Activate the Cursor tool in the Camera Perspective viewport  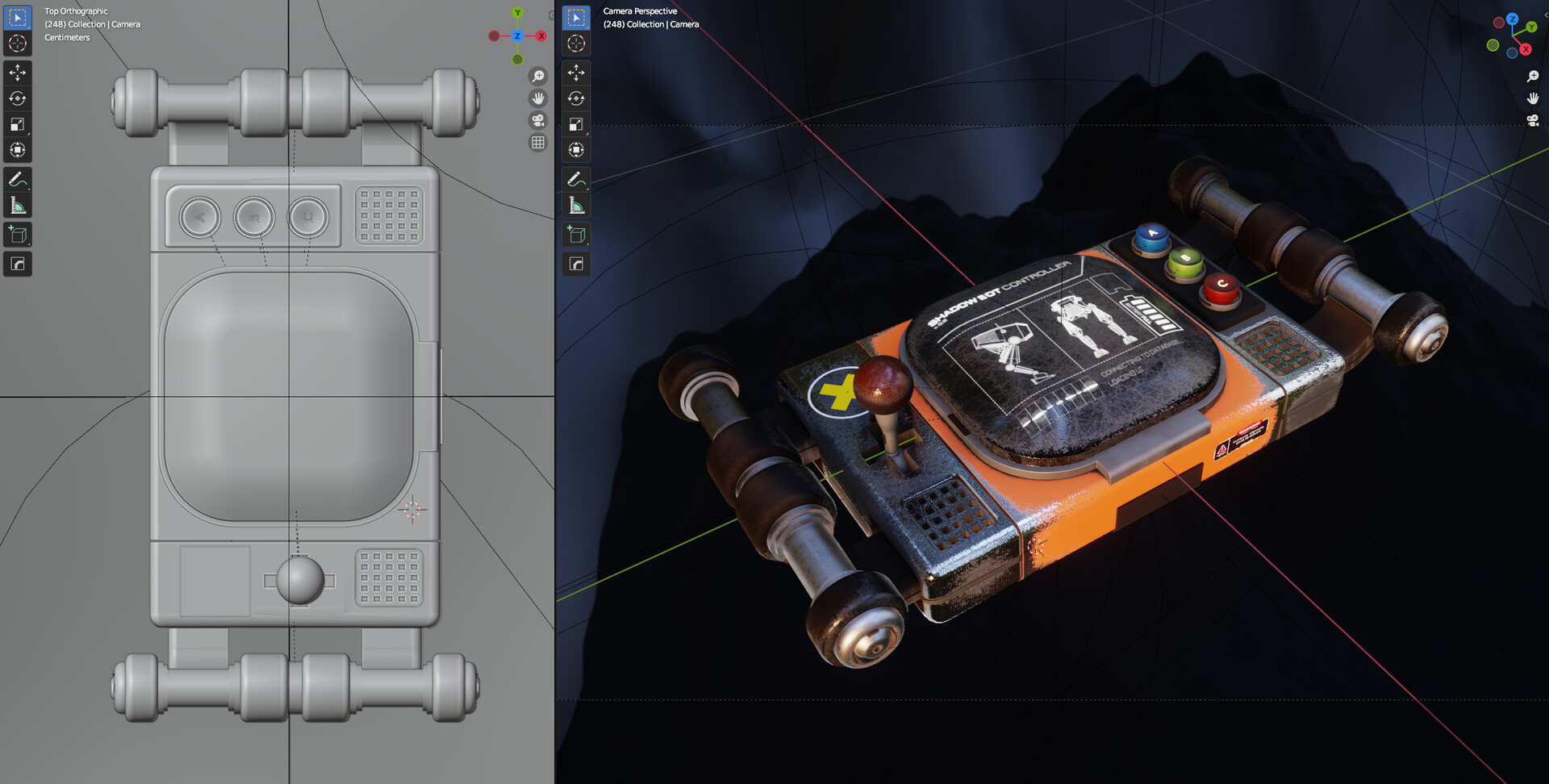[x=576, y=44]
